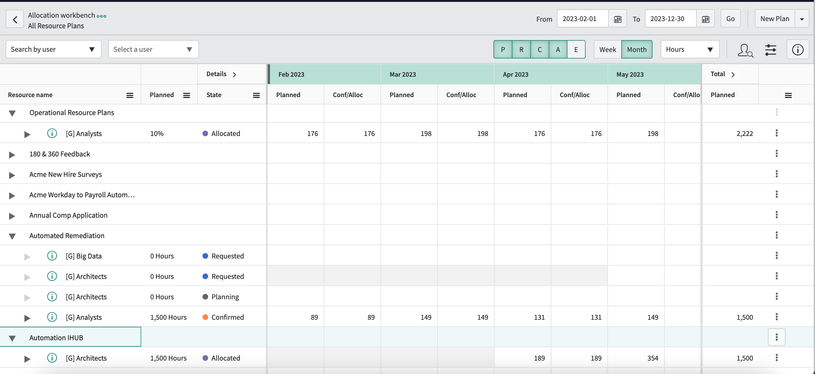Open the From date calendar picker
815x374 pixels.
pos(617,19)
